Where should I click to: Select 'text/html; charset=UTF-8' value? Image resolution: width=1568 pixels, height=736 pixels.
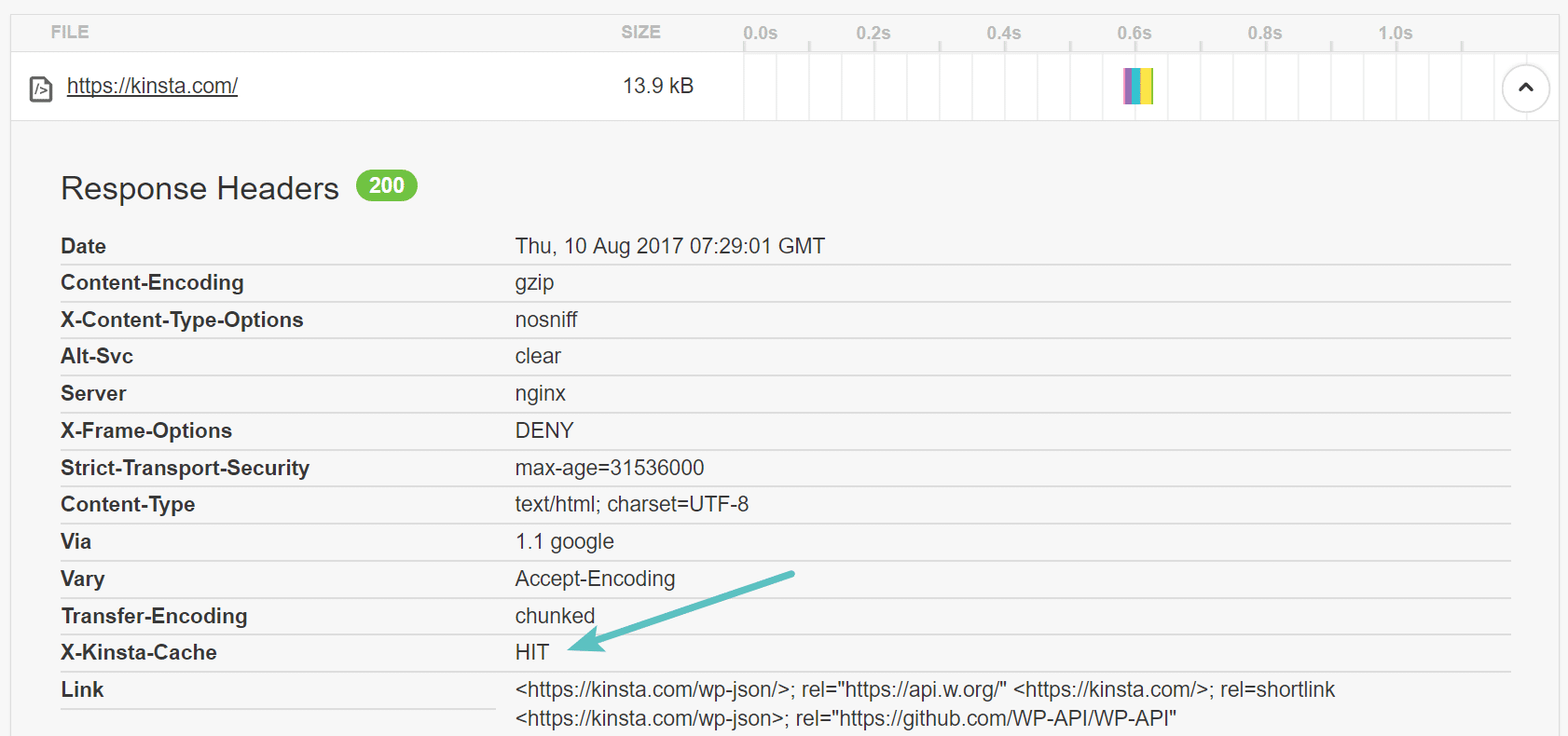[631, 504]
